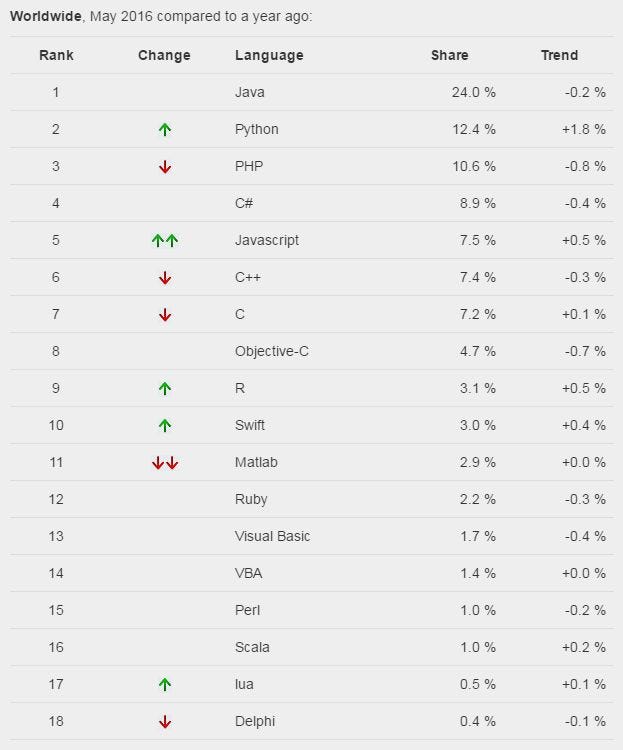Click the red down arrow beside C++
Image resolution: width=623 pixels, height=750 pixels.
click(x=165, y=277)
